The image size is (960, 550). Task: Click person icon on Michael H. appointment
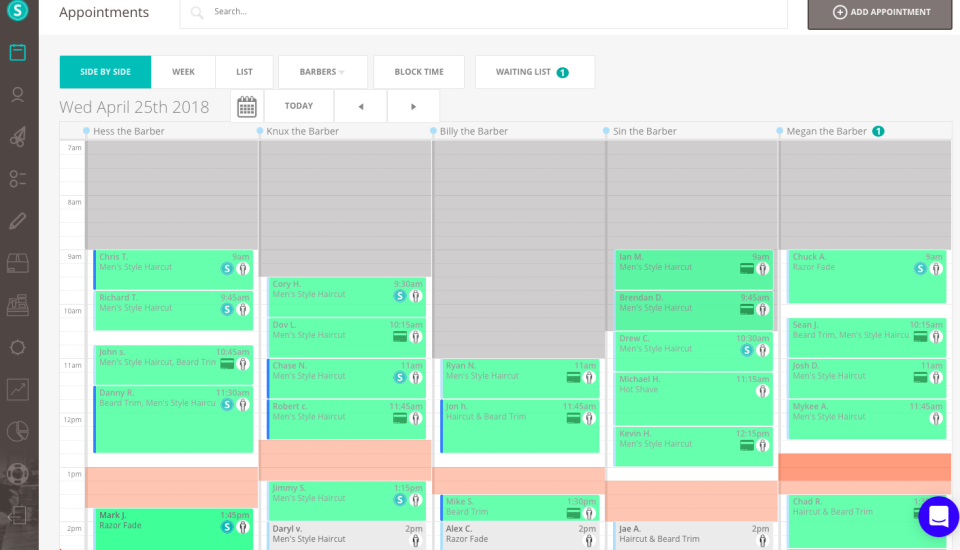[762, 391]
